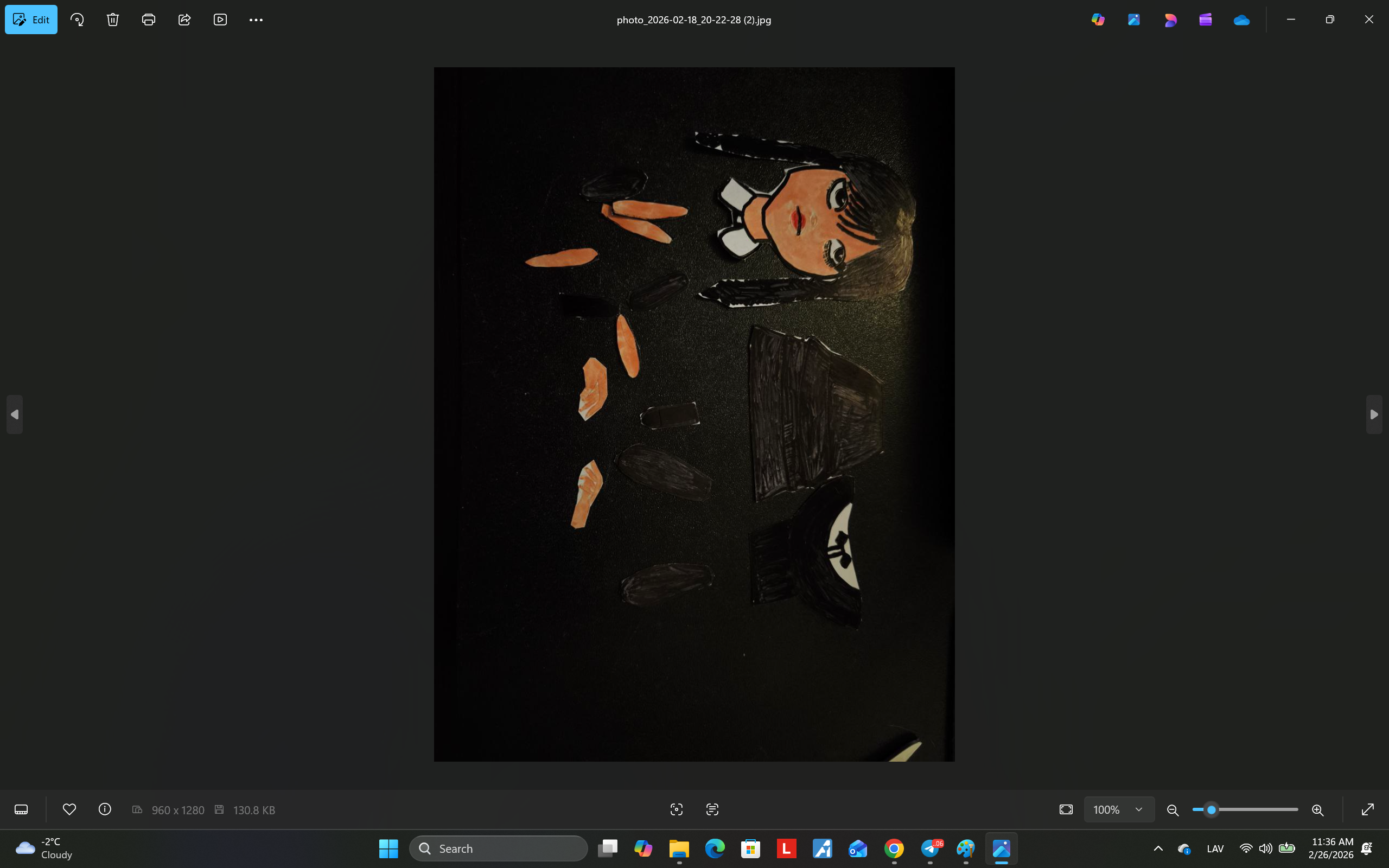
Task: Open the three-dots See more menu
Action: [256, 20]
